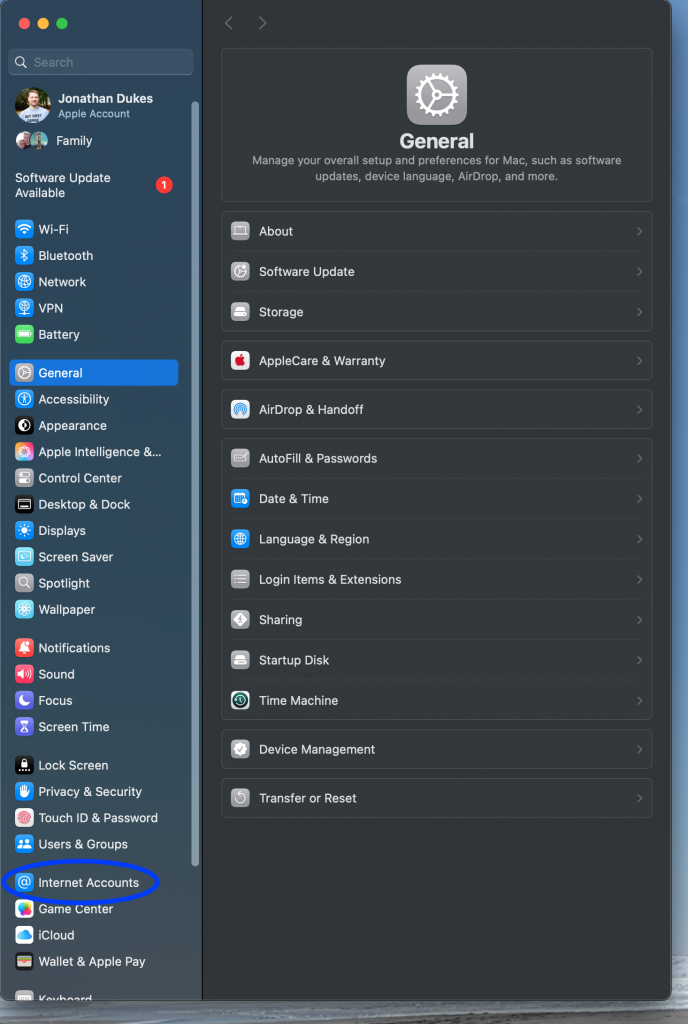Select the Wallet & Apple Pay icon

(24, 961)
